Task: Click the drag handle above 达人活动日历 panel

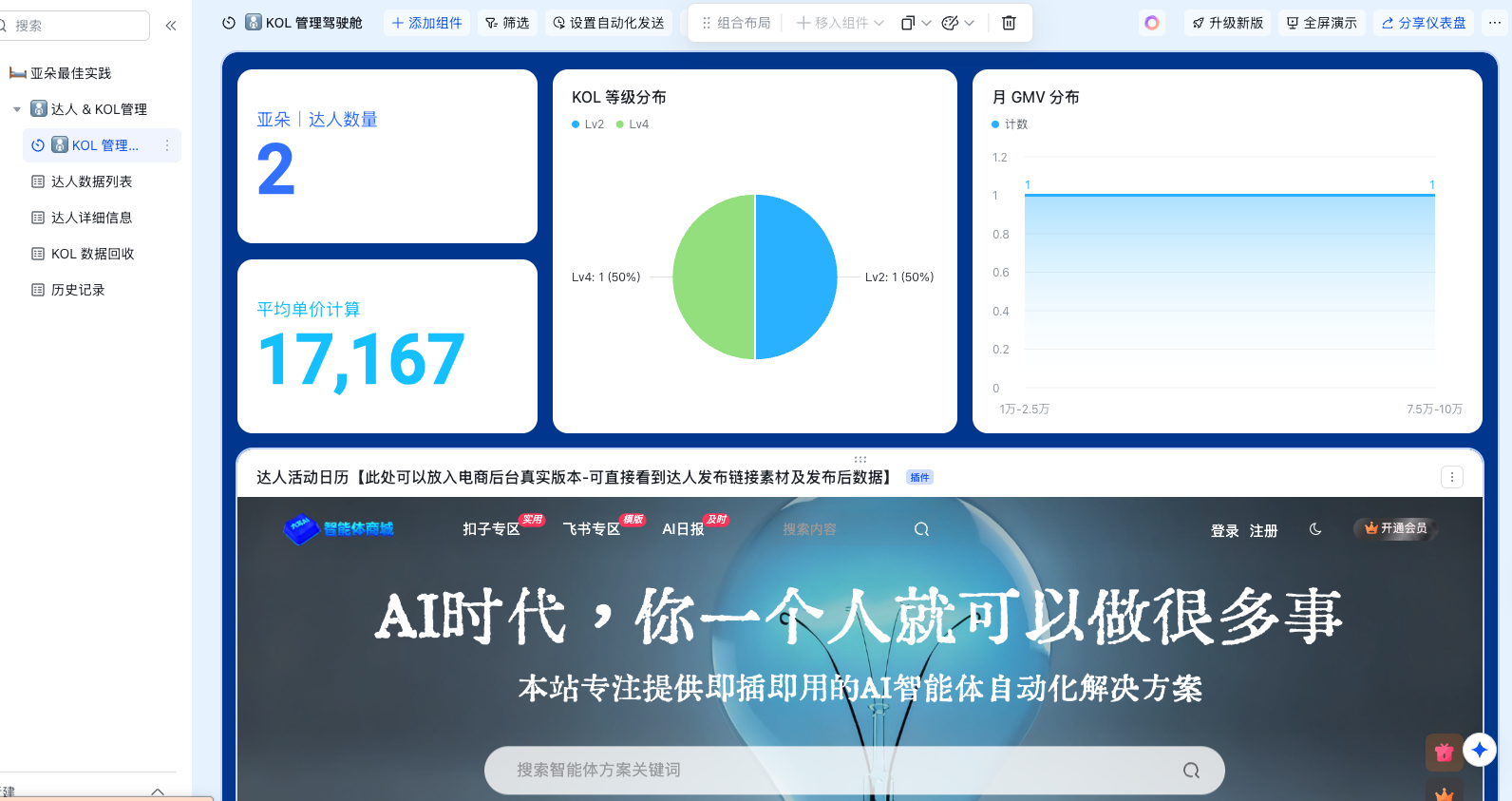Action: coord(860,459)
